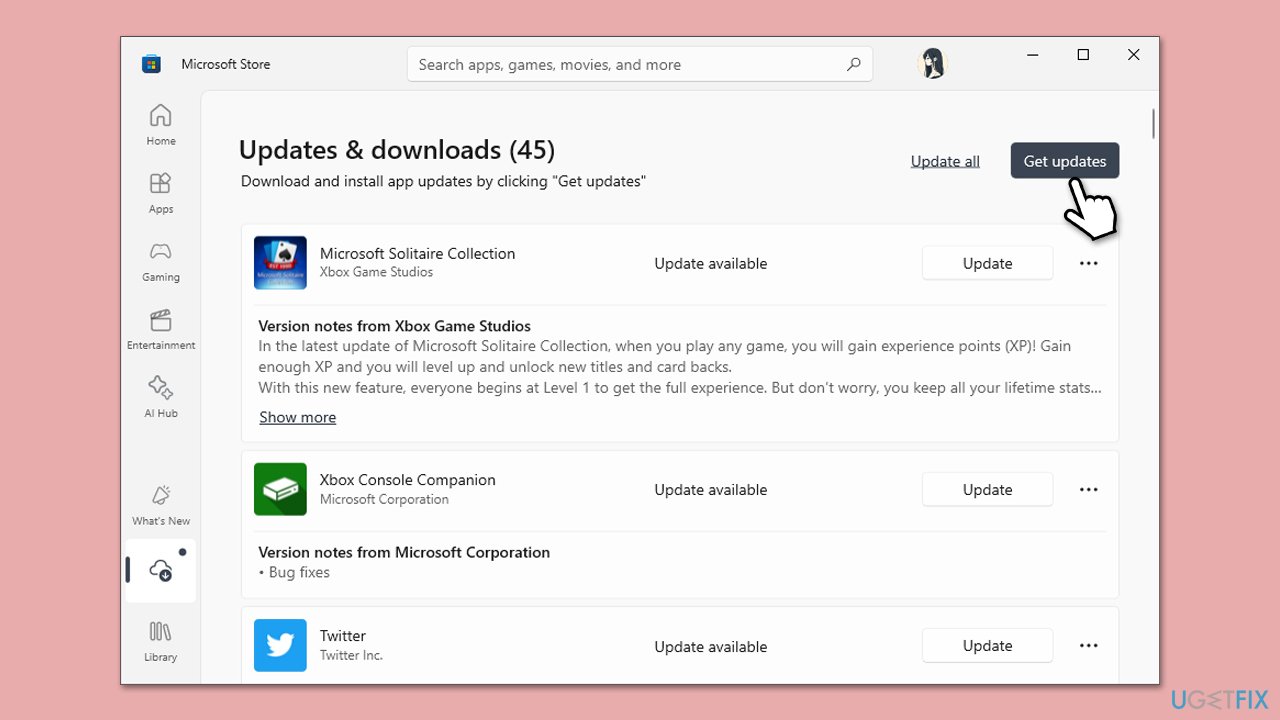Open the Entertainment section
The height and width of the screenshot is (720, 1280).
[x=160, y=329]
